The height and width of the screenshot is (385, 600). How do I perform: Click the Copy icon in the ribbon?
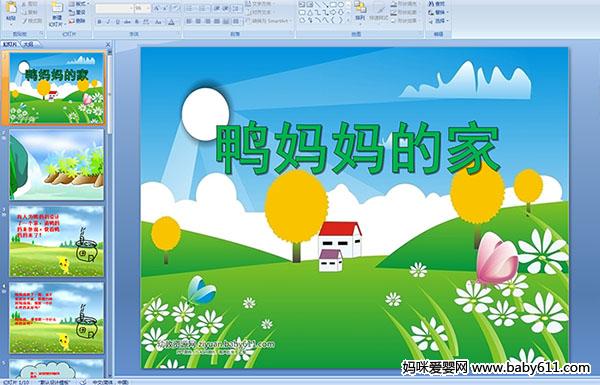tap(24, 12)
